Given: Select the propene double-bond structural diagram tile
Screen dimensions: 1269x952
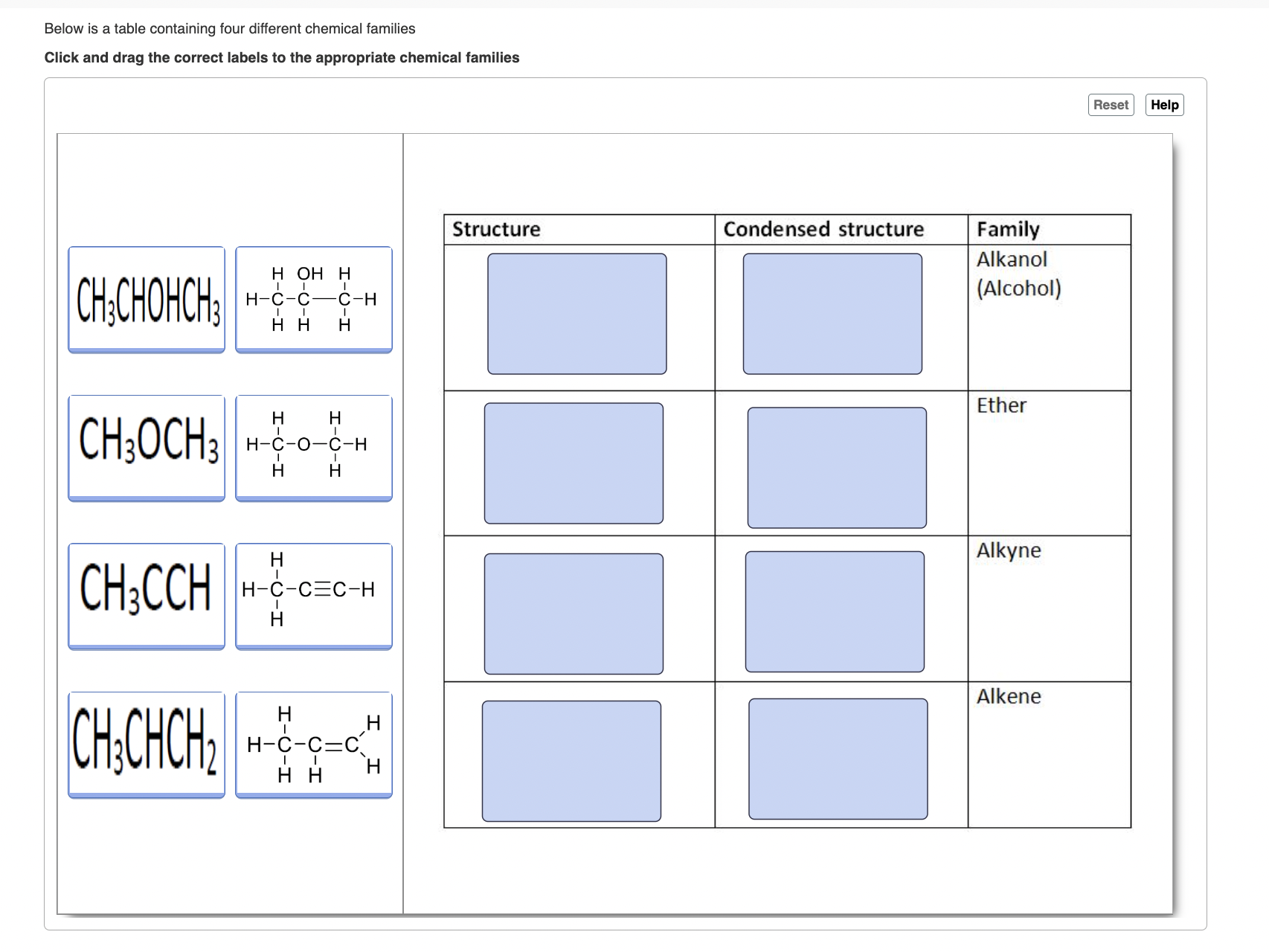Looking at the screenshot, I should pos(313,744).
